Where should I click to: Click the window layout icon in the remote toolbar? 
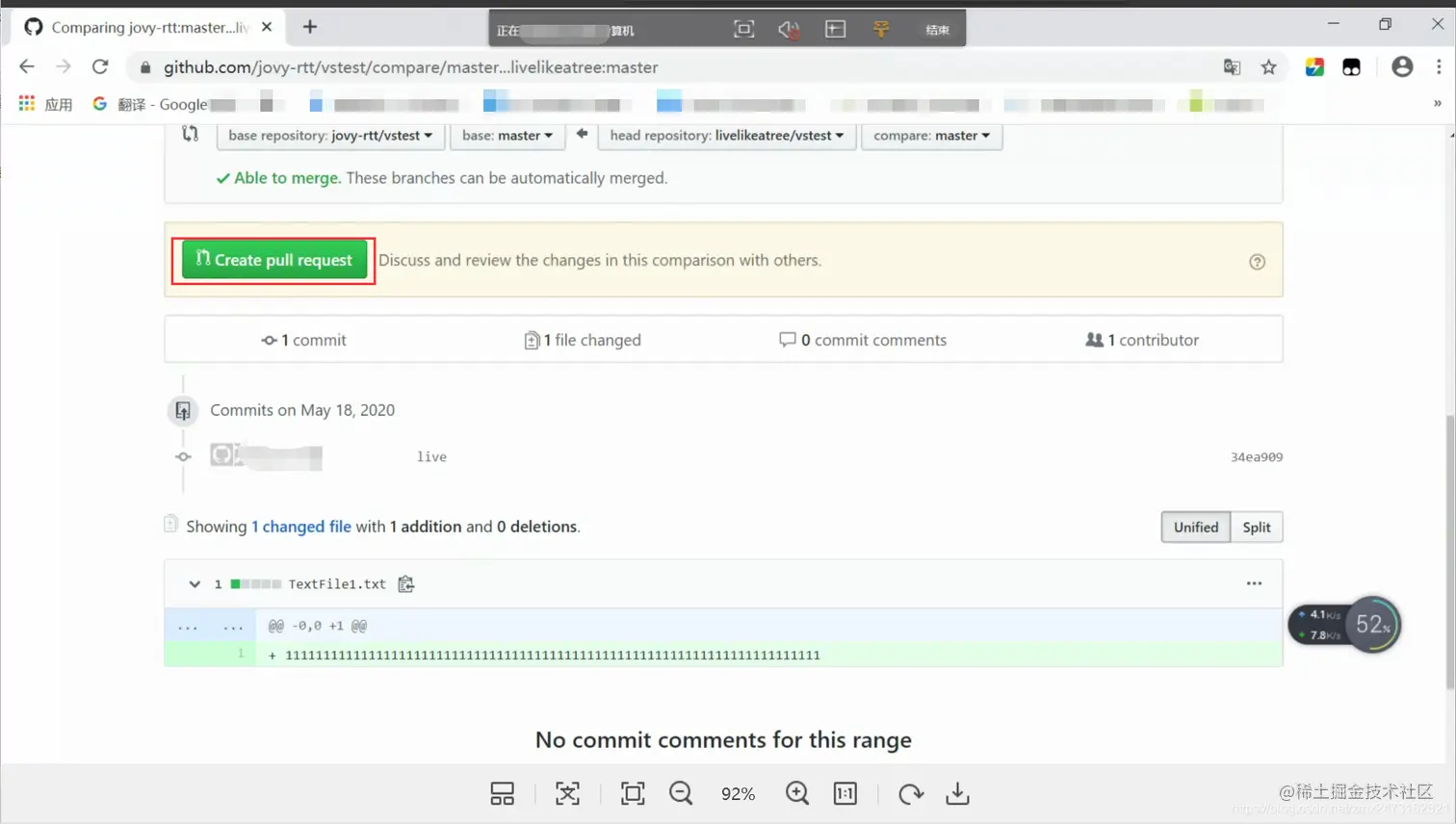(835, 29)
